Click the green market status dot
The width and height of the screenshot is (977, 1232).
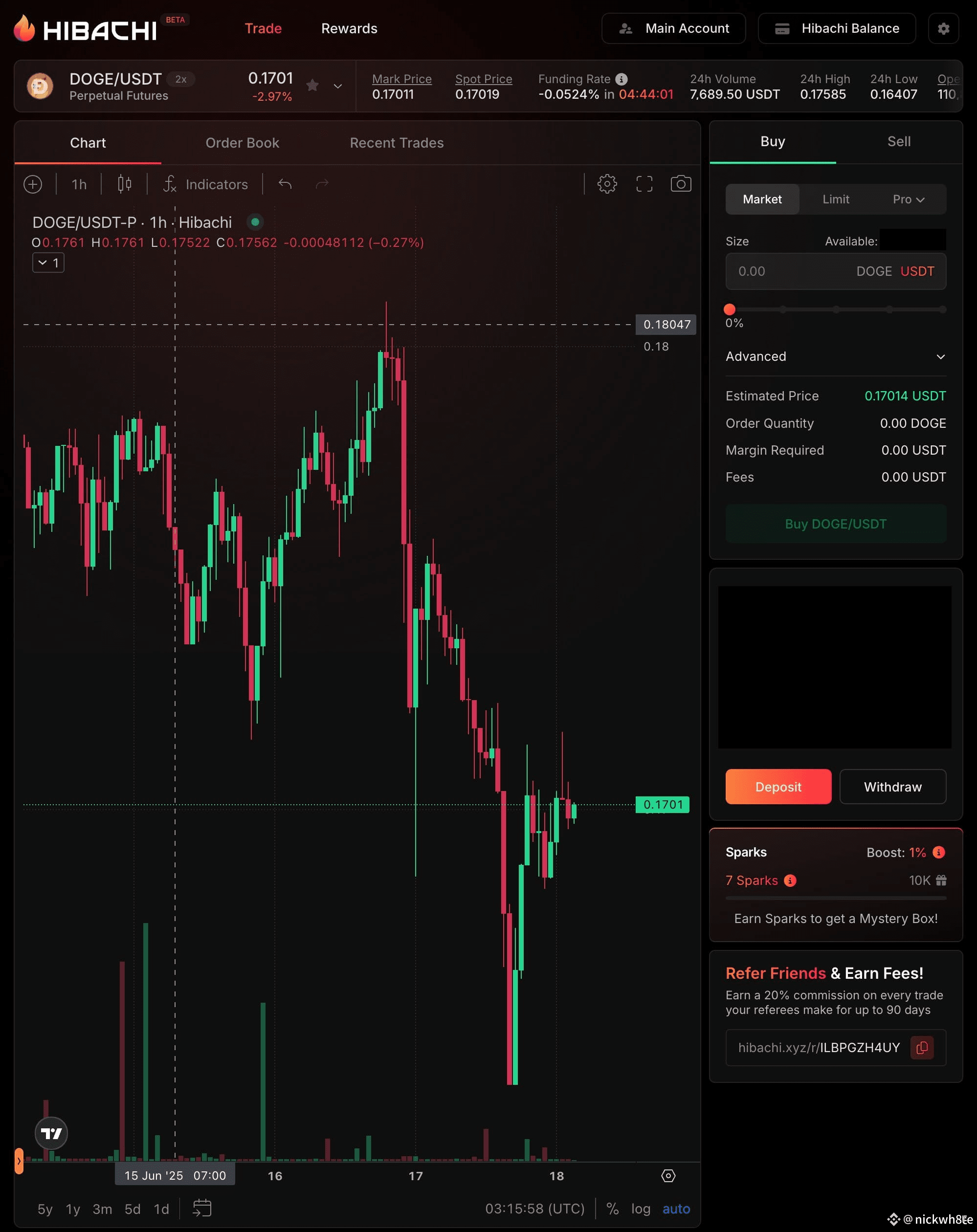click(255, 222)
